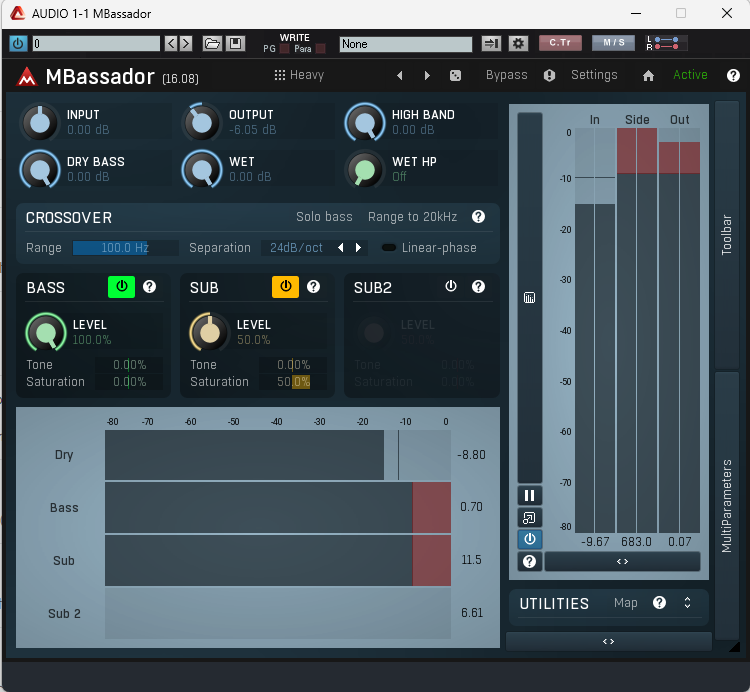This screenshot has height=692, width=750.
Task: Click the BASS Tone value field
Action: click(129, 365)
